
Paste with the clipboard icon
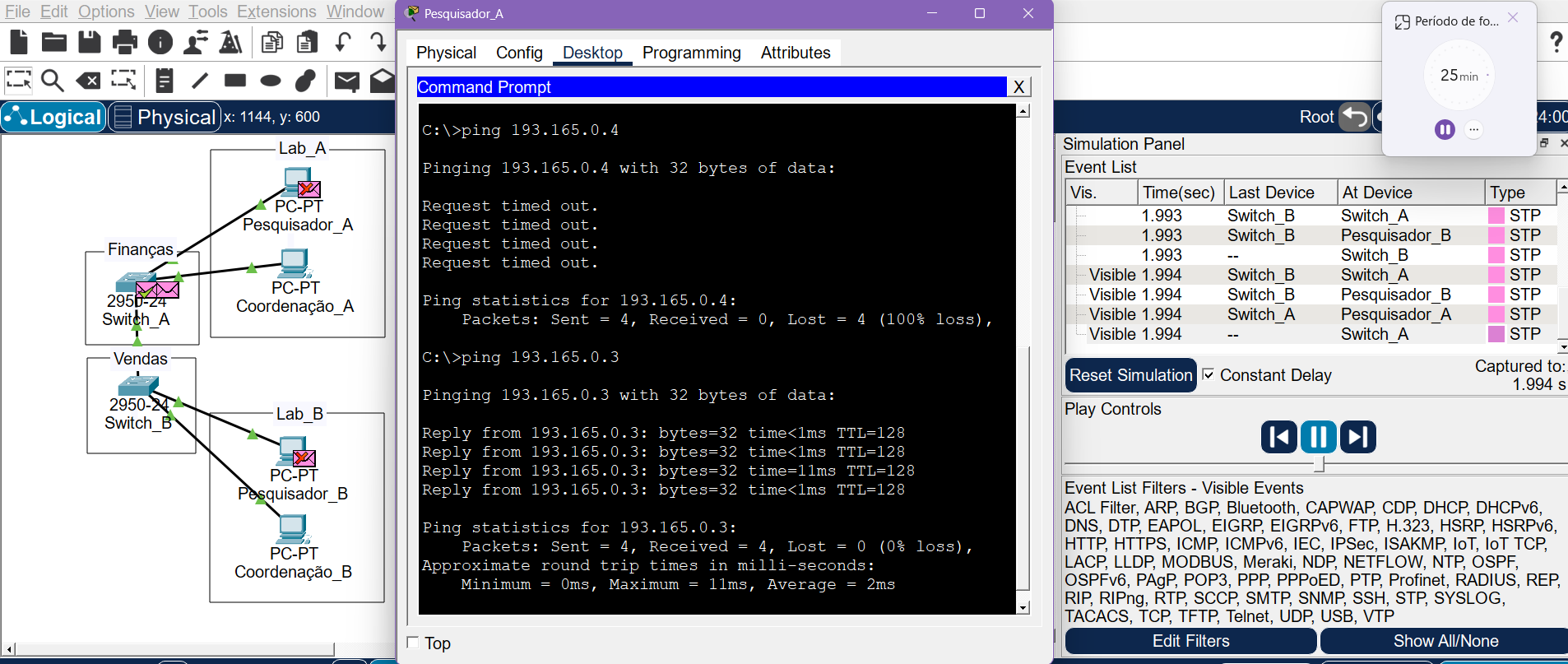click(308, 41)
